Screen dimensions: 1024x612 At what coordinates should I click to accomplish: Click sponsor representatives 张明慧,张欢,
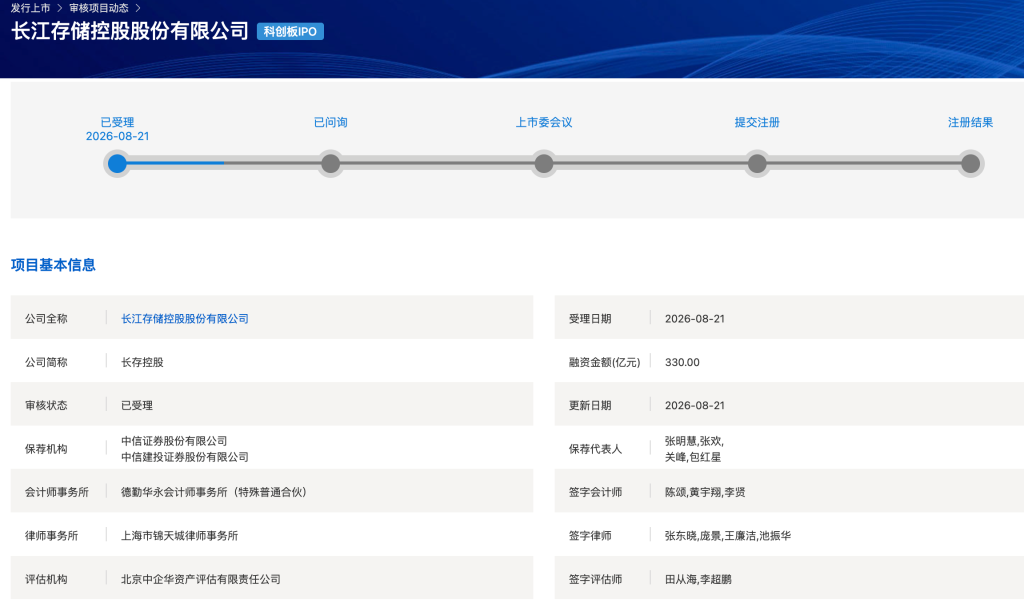click(694, 441)
